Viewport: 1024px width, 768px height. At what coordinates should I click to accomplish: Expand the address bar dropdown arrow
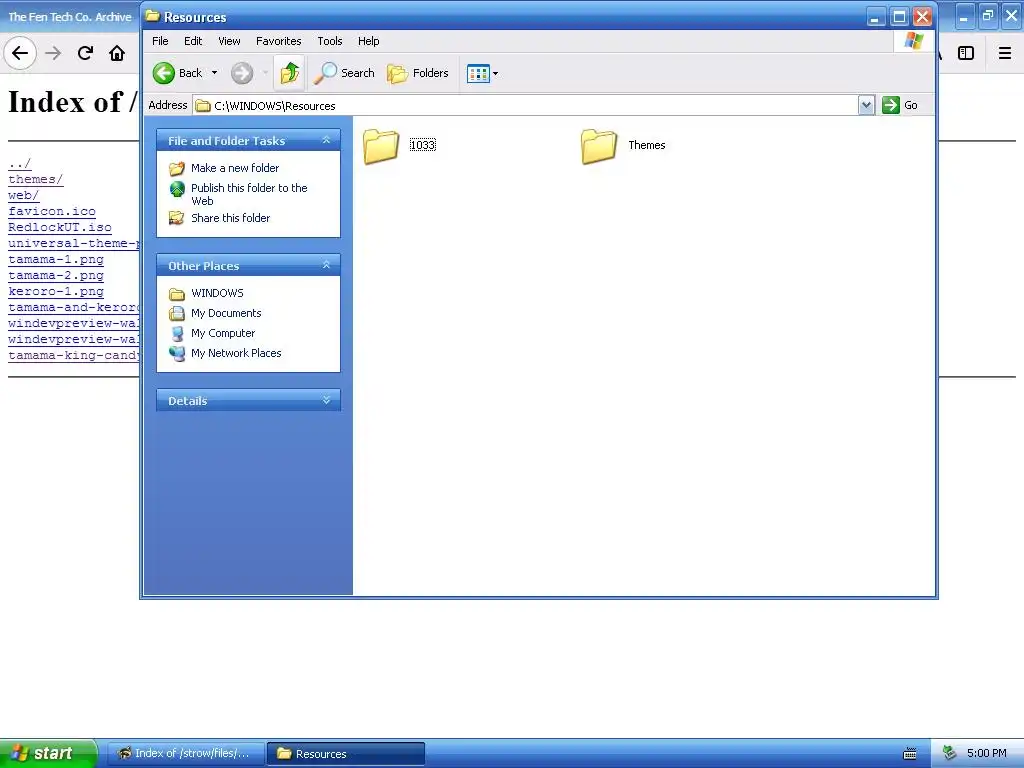tap(866, 105)
